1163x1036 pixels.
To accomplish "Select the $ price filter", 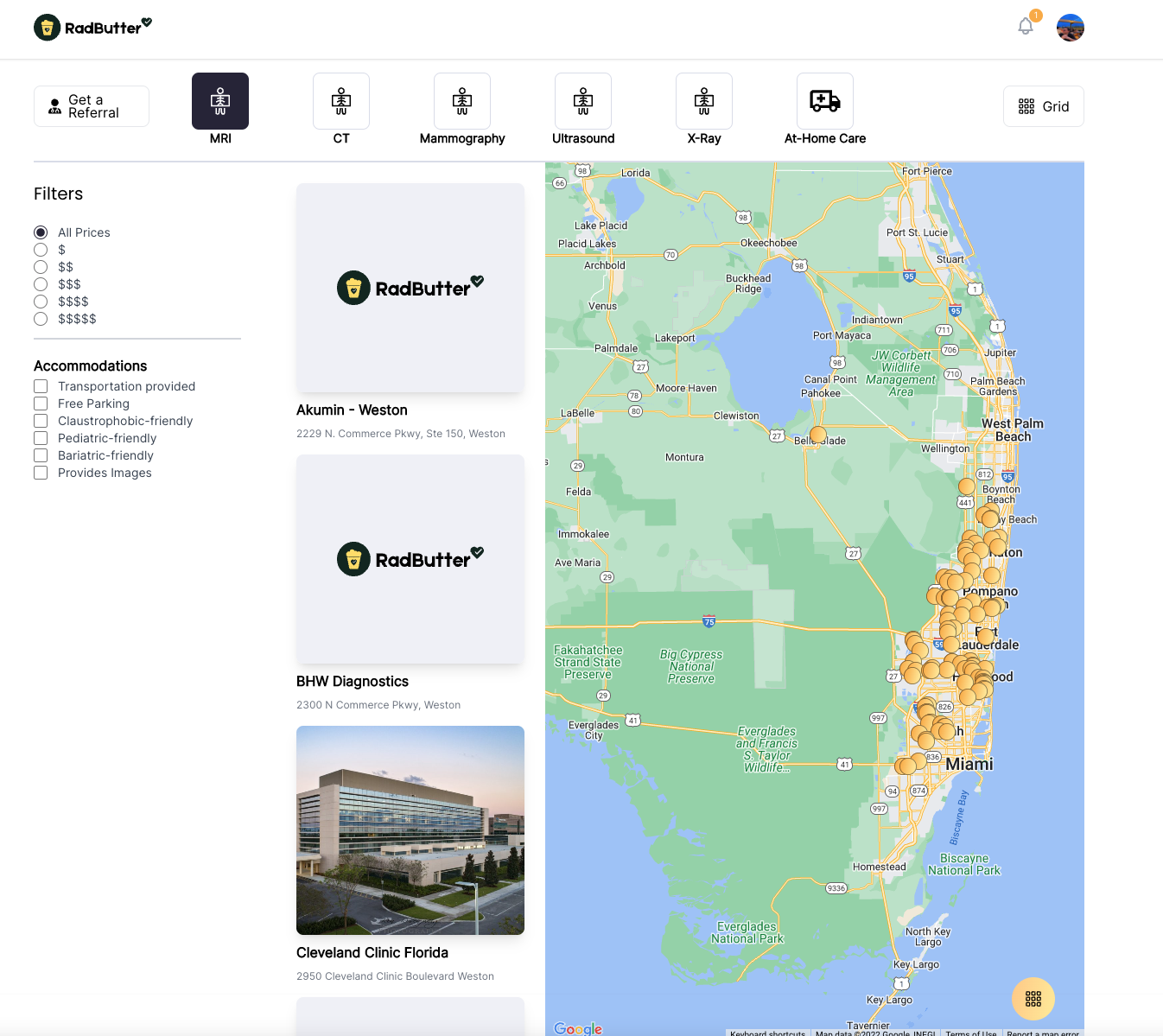I will coord(41,250).
